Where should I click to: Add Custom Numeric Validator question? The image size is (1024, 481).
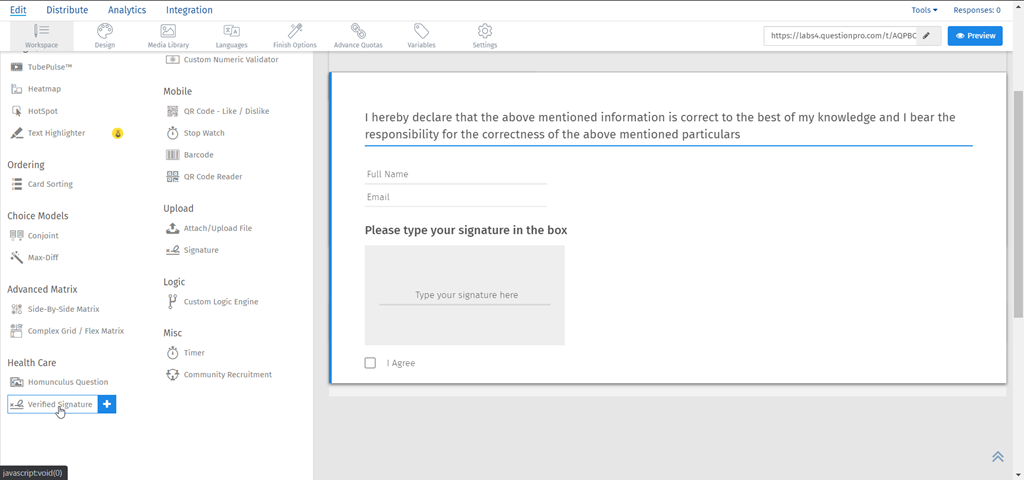tap(222, 59)
